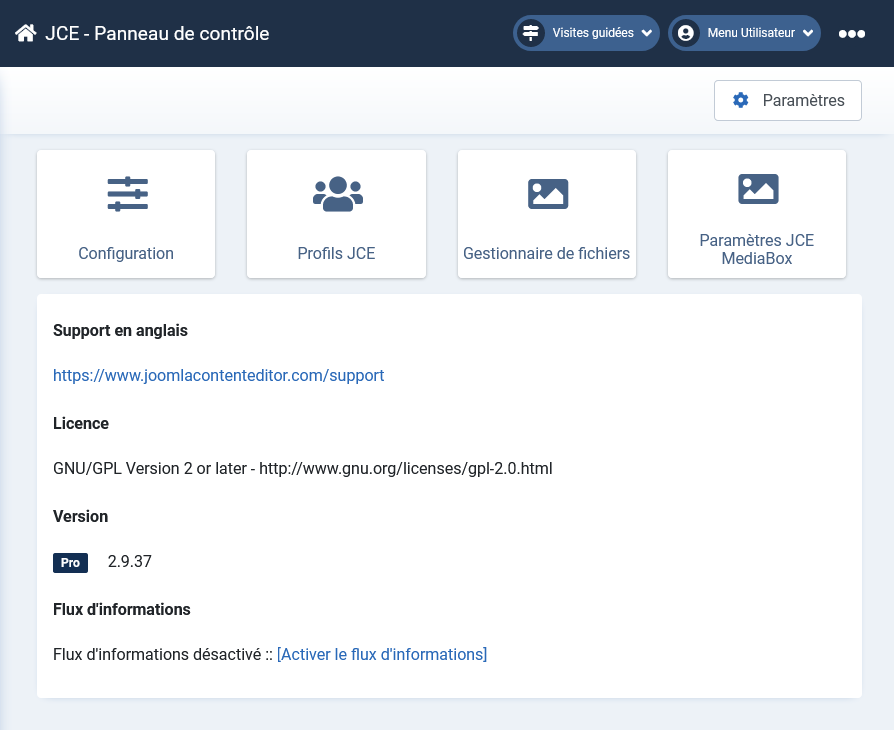Click the Version heading
This screenshot has width=894, height=730.
(80, 516)
